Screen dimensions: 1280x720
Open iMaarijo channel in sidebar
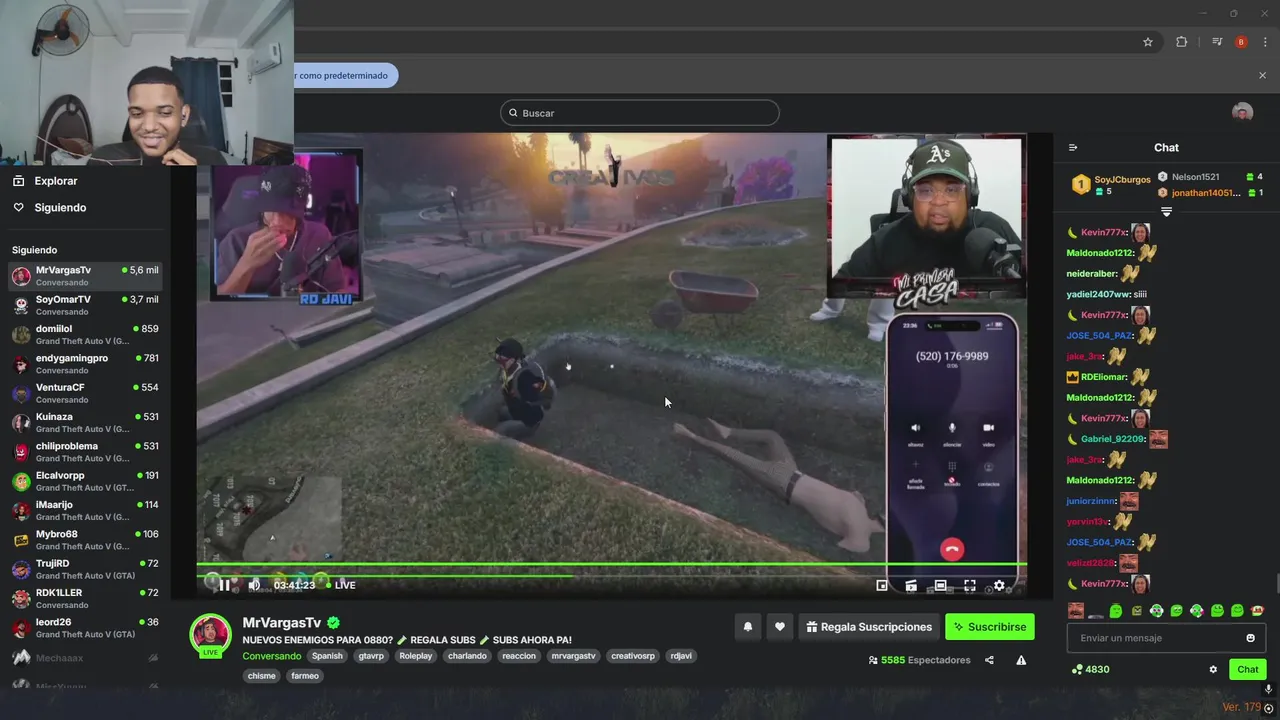pyautogui.click(x=85, y=510)
